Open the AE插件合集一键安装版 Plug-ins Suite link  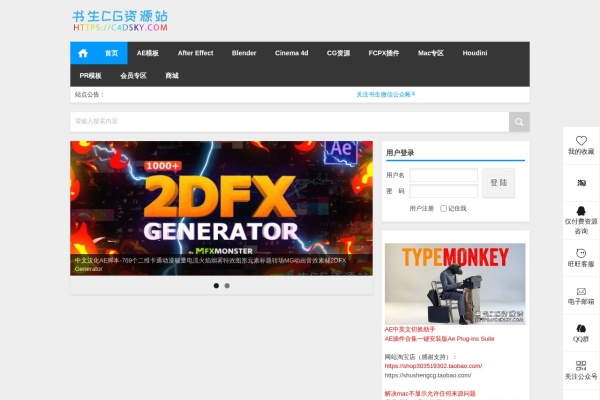pyautogui.click(x=440, y=339)
